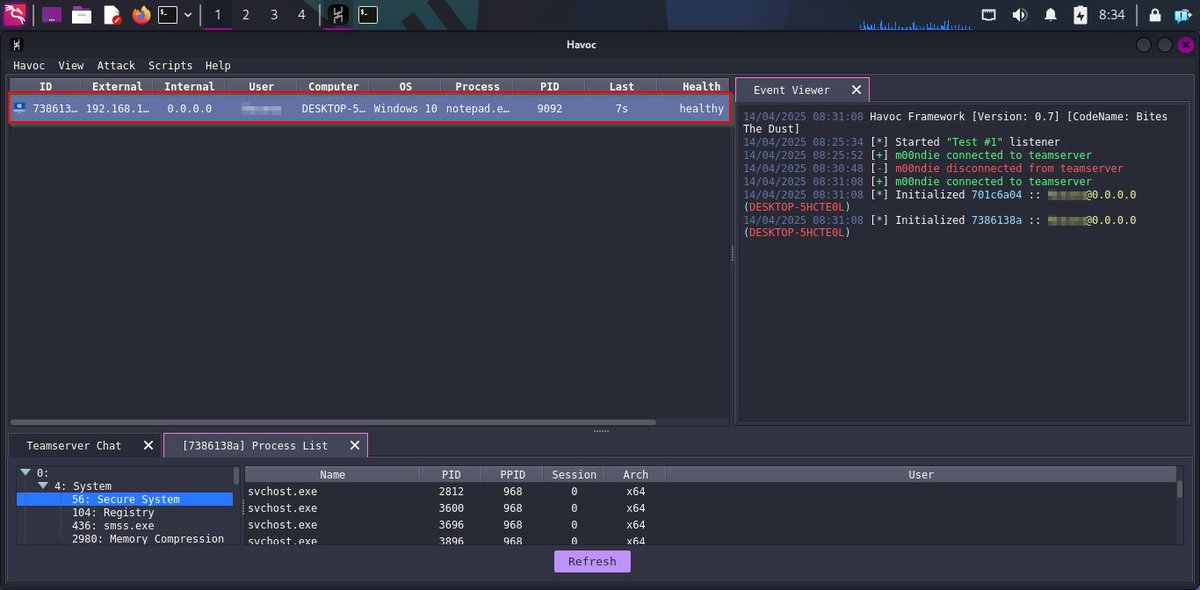Collapse the "4: System" process tree node
The width and height of the screenshot is (1200, 590).
pyautogui.click(x=41, y=485)
